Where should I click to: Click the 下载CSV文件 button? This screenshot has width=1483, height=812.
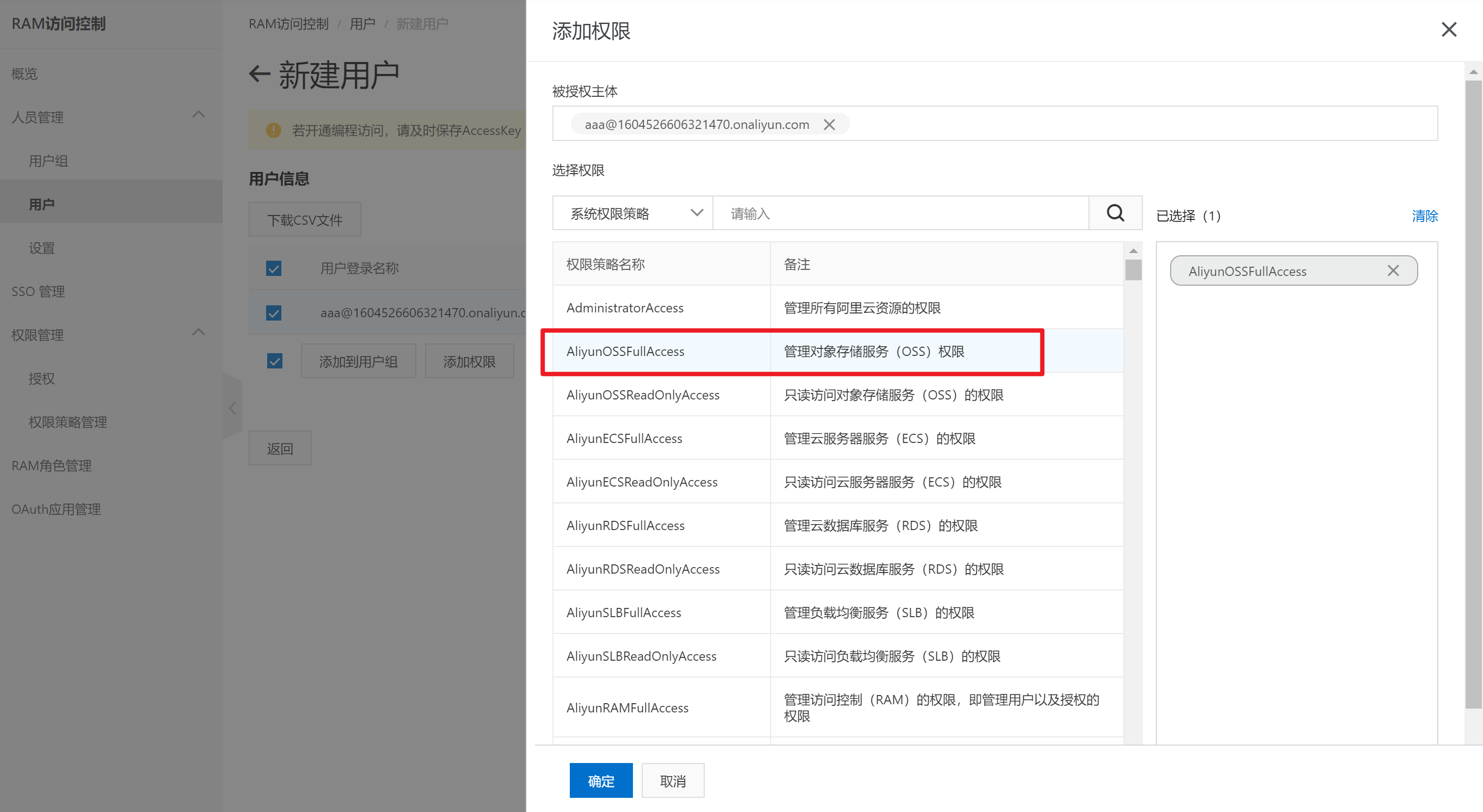point(305,219)
